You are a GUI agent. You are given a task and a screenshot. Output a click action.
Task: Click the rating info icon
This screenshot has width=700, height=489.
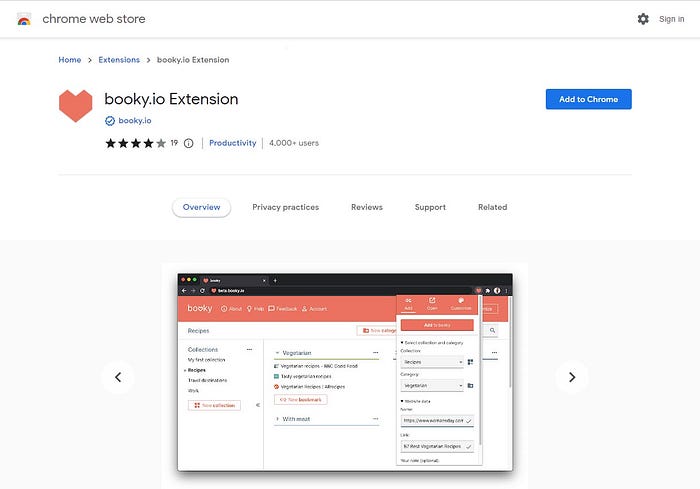coord(189,143)
